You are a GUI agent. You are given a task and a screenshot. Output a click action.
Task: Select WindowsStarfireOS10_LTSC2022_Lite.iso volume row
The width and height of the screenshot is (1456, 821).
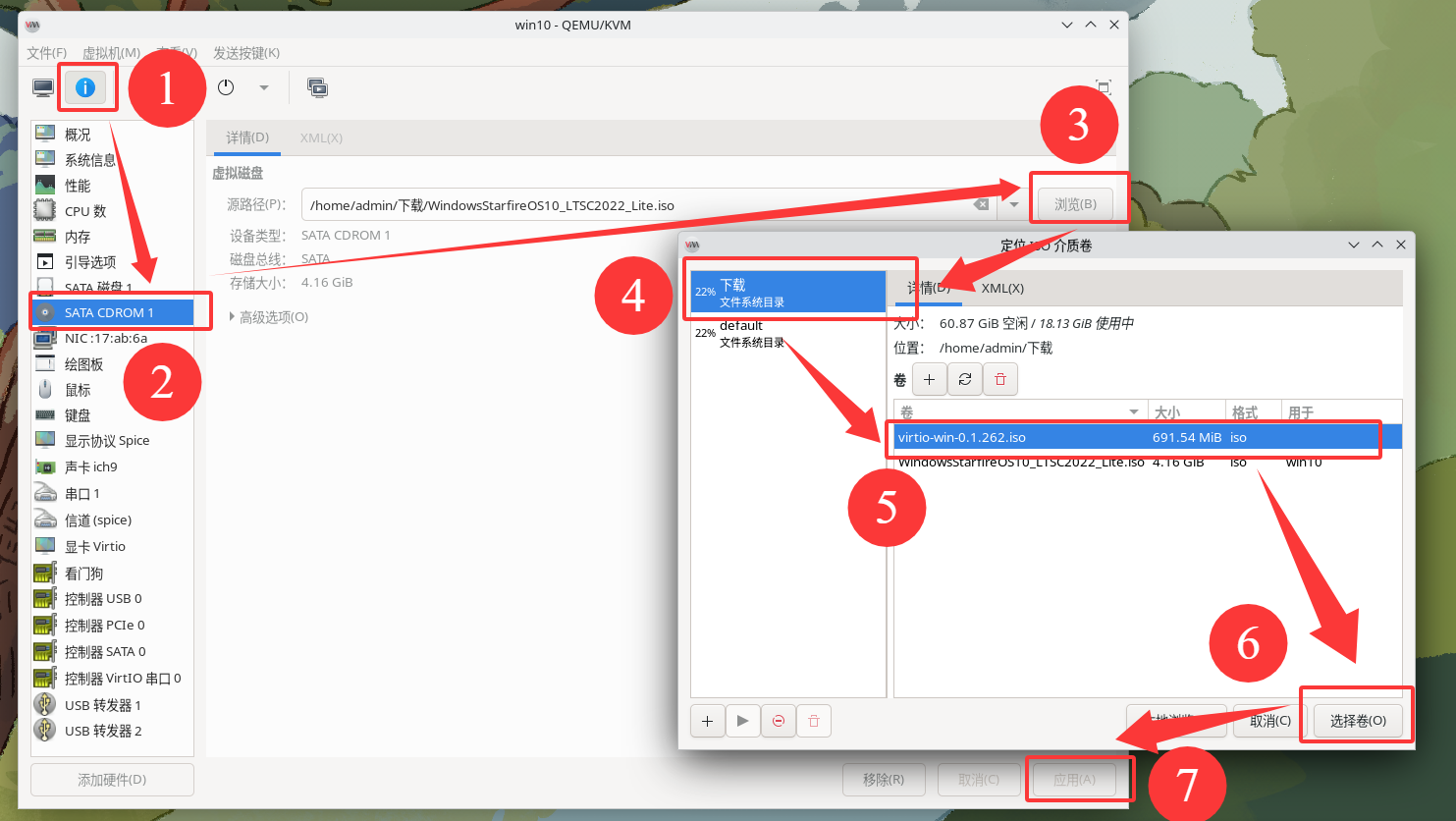click(x=1148, y=462)
